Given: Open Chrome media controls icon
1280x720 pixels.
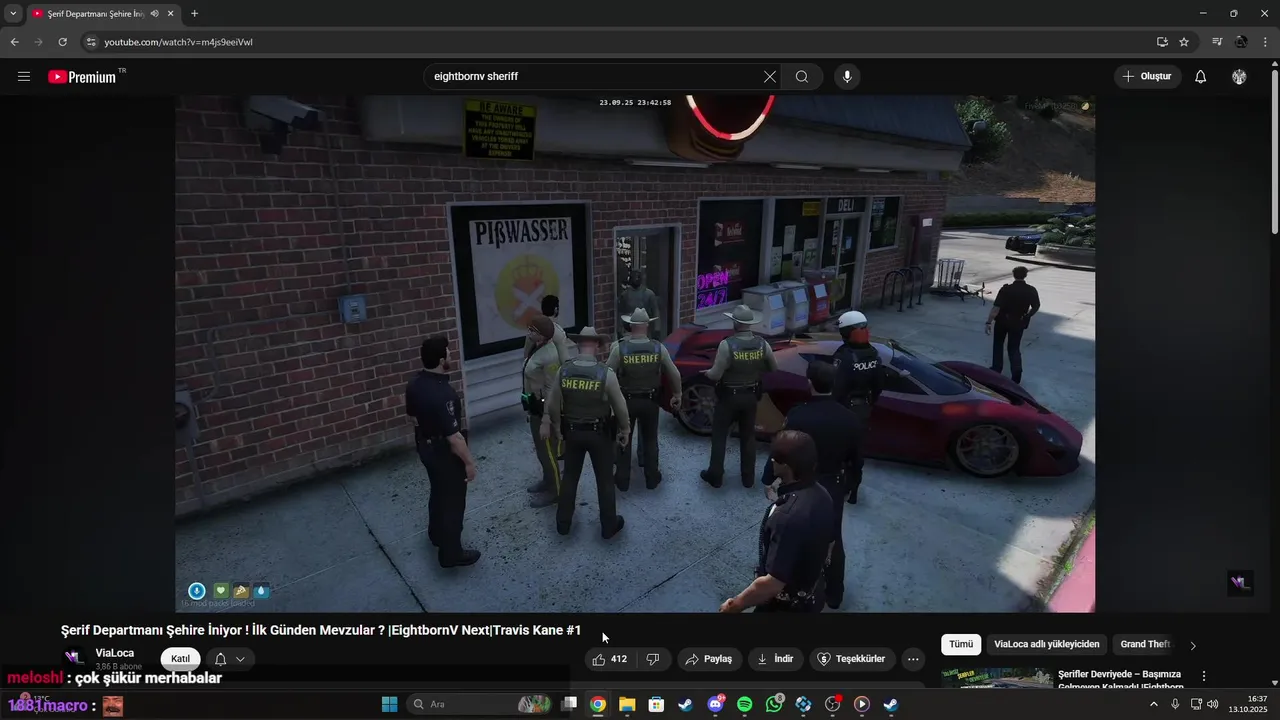Looking at the screenshot, I should point(1217,42).
